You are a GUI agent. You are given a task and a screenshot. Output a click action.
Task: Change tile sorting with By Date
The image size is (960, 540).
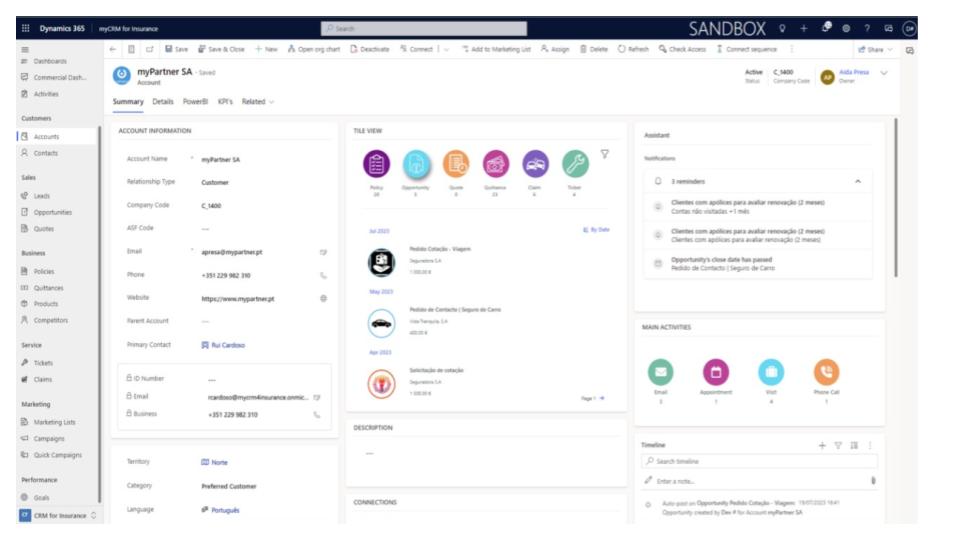tap(596, 230)
